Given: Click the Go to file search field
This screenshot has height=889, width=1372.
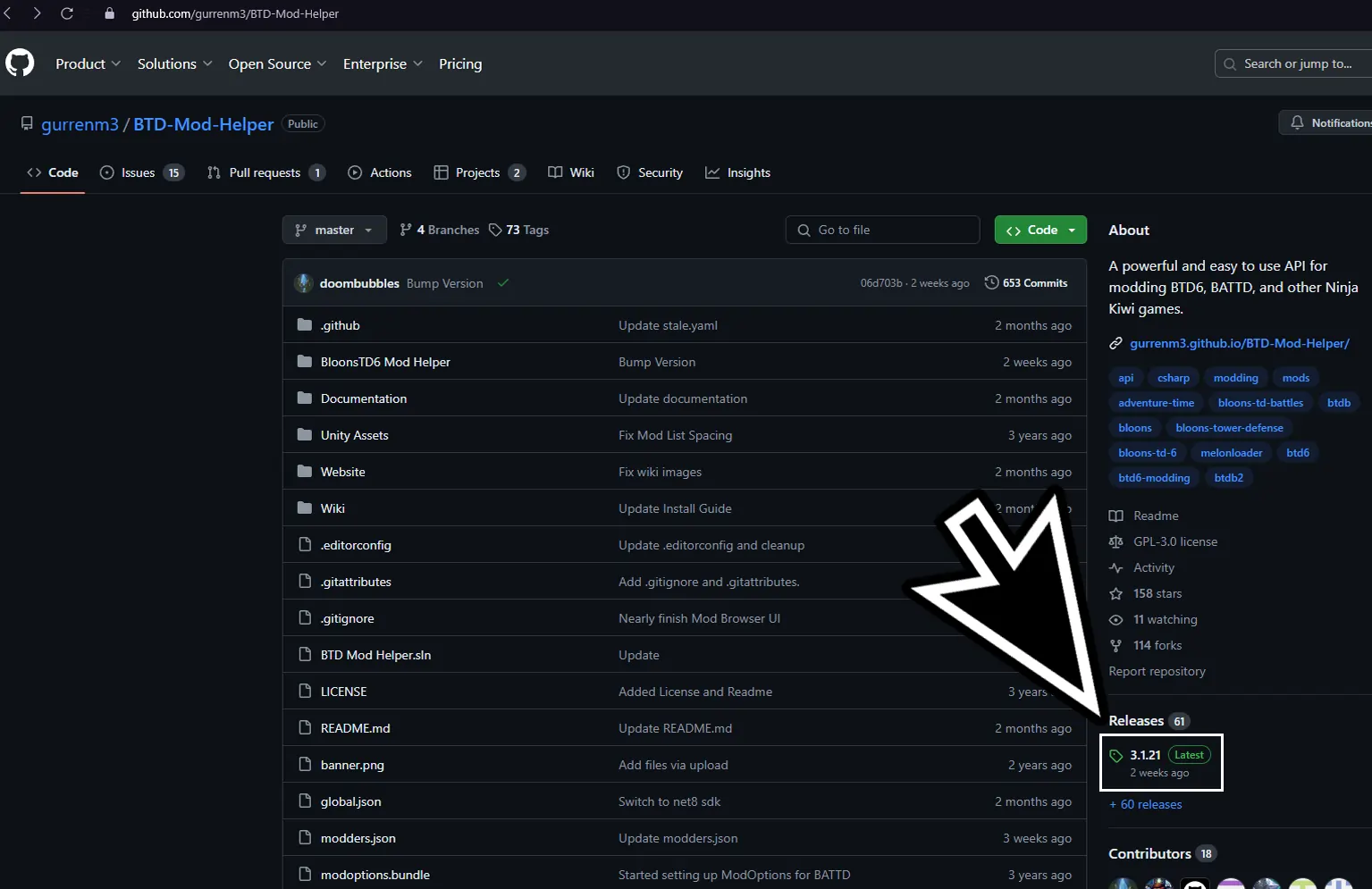Looking at the screenshot, I should 881,230.
